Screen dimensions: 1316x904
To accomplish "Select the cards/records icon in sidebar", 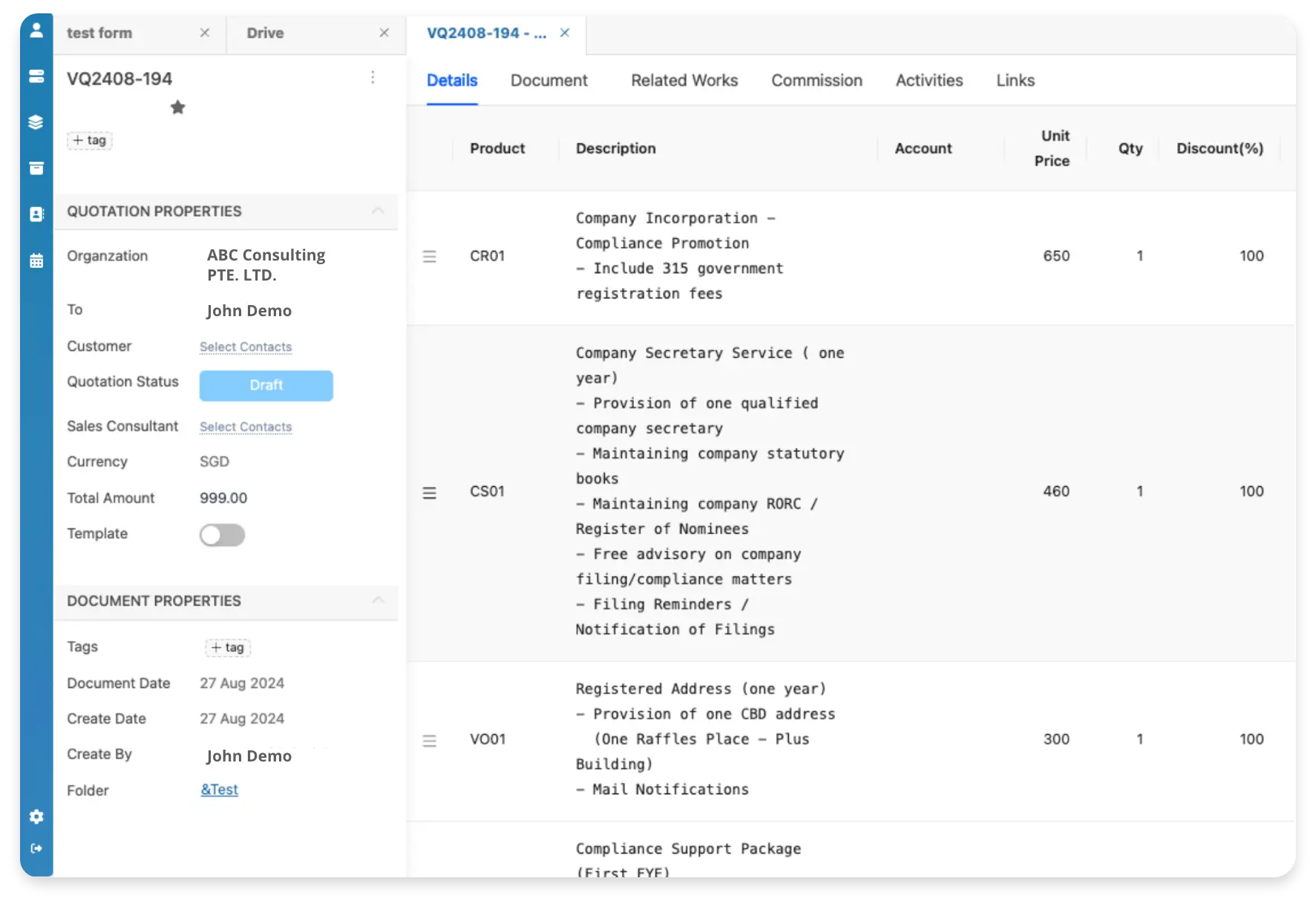I will coord(36,76).
